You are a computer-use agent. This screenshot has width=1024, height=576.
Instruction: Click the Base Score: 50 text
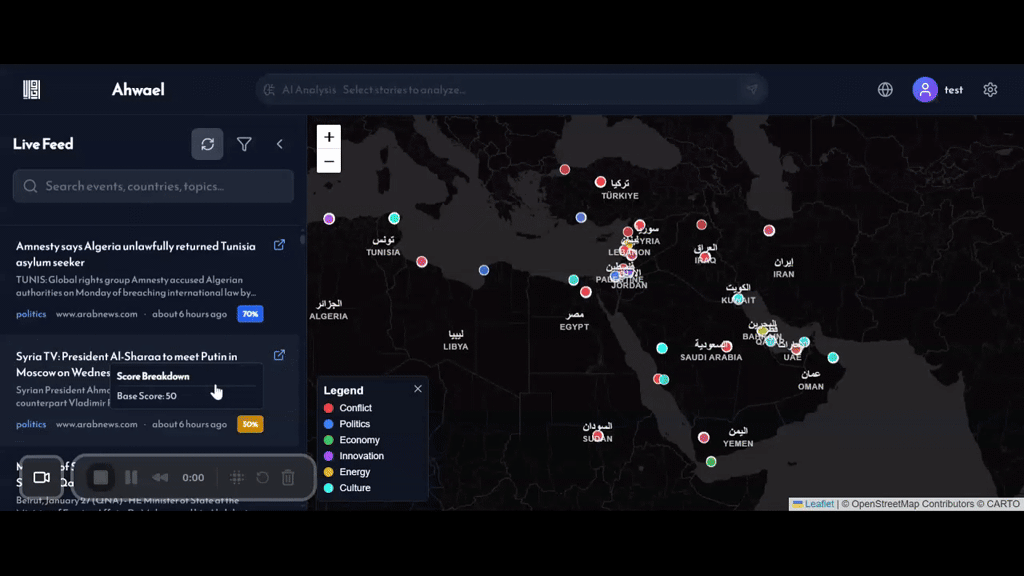coord(146,396)
